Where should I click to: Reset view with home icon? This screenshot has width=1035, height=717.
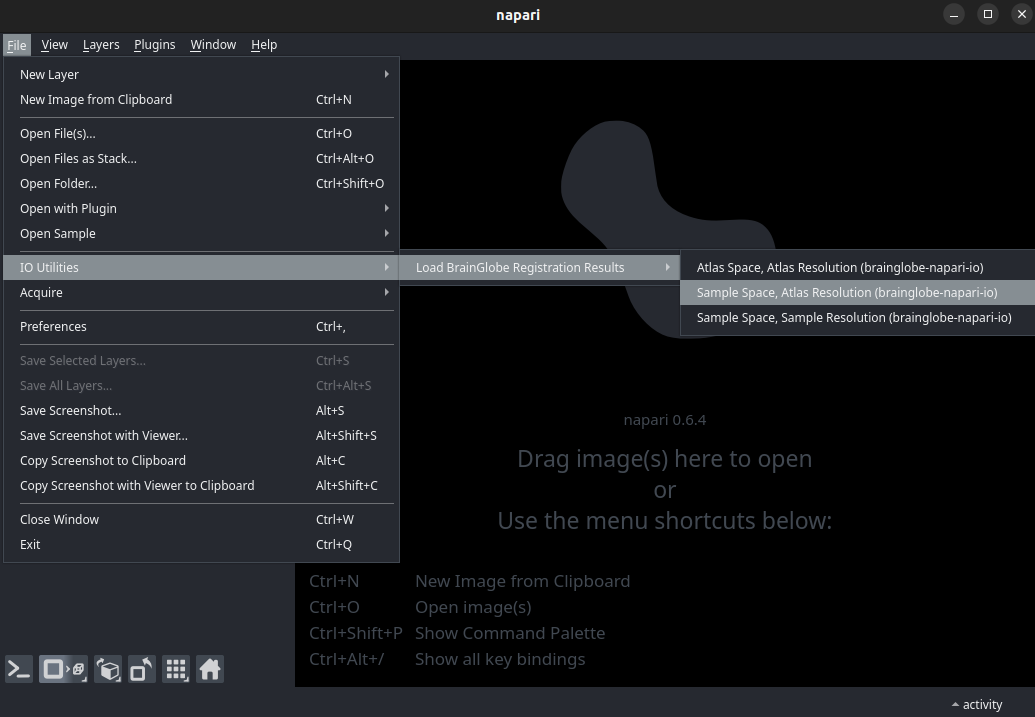tap(210, 669)
